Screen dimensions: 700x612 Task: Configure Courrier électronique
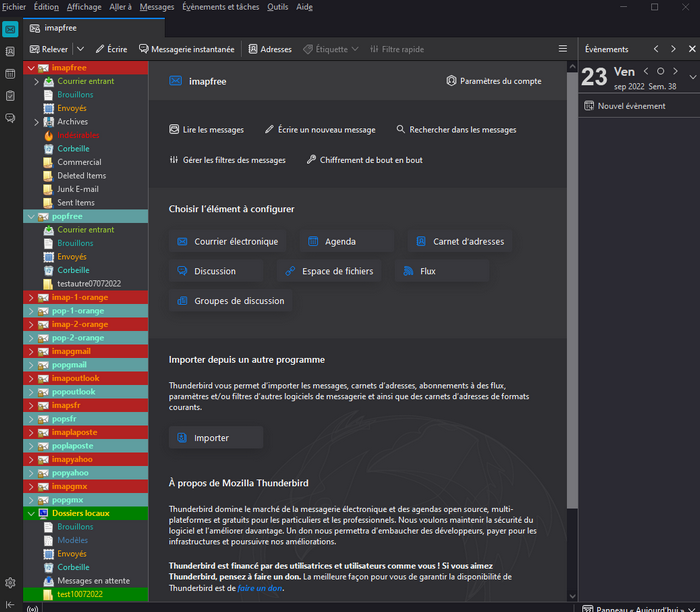tap(227, 241)
